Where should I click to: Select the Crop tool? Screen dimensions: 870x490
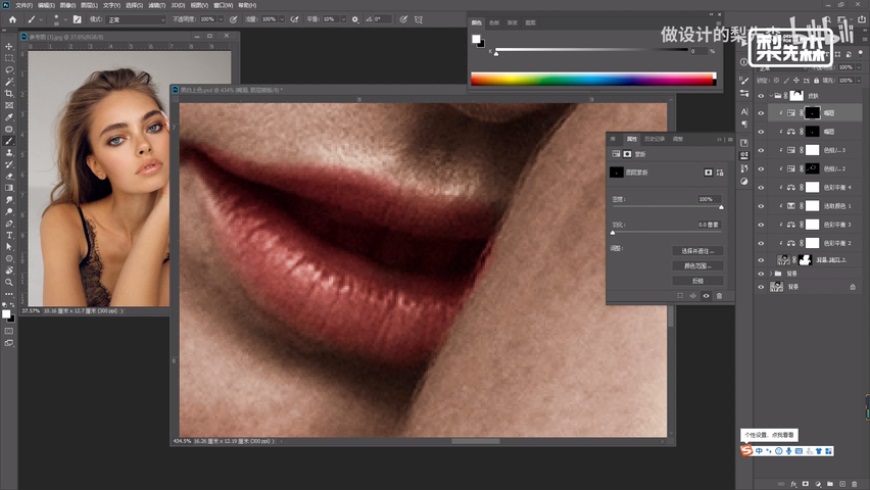[x=9, y=93]
